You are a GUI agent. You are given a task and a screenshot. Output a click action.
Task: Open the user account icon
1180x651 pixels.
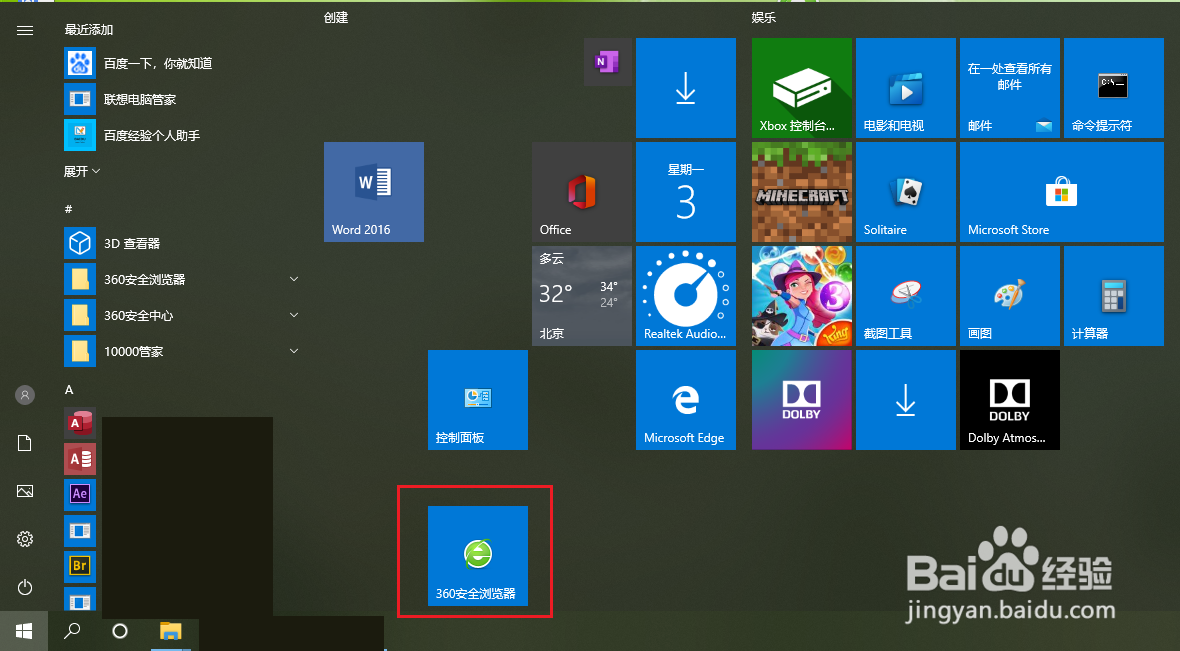[25, 394]
